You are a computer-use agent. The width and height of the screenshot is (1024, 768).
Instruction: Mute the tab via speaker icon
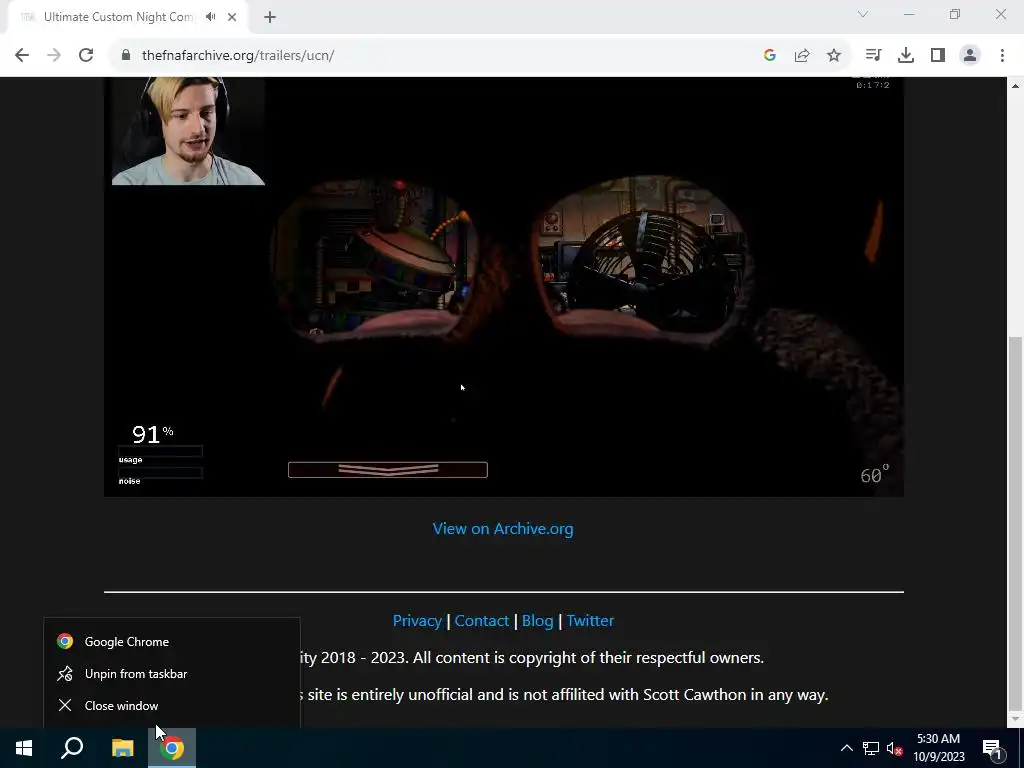tap(210, 17)
